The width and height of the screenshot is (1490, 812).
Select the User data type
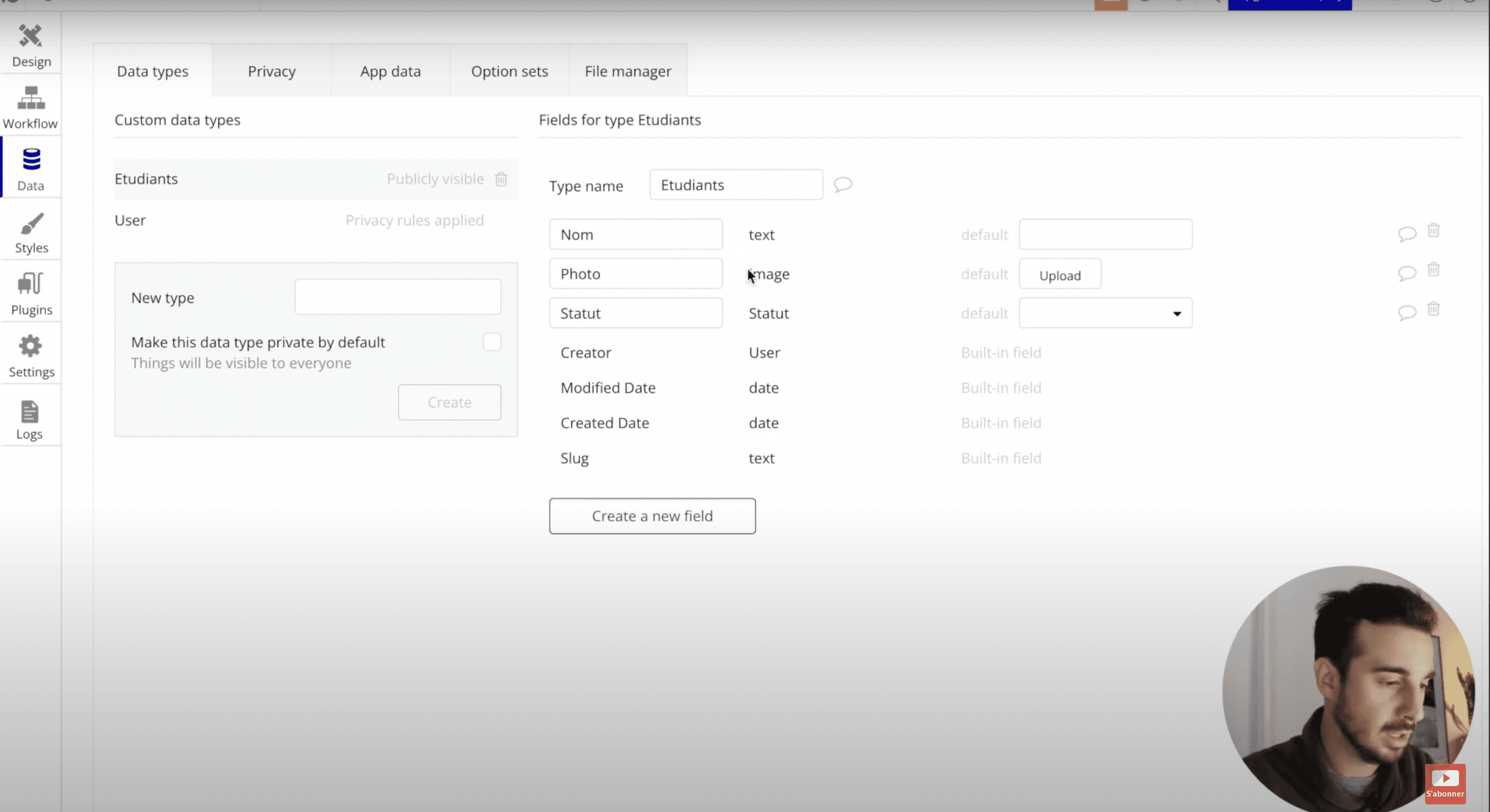click(131, 220)
